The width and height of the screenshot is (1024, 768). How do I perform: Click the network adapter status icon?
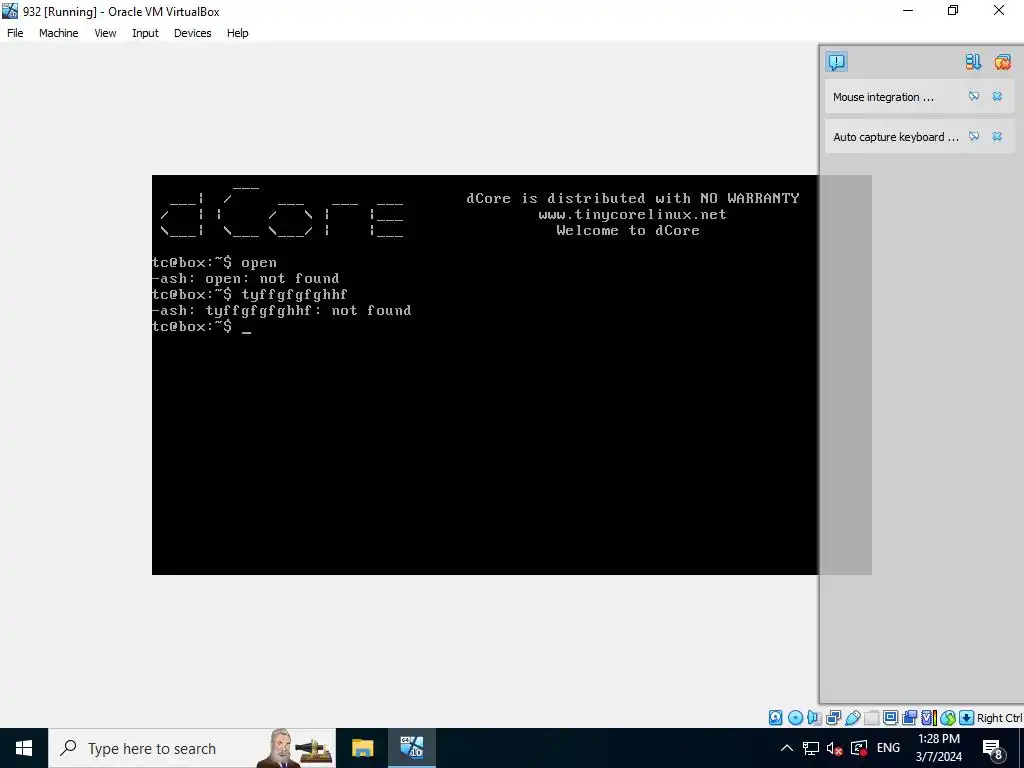[x=833, y=718]
